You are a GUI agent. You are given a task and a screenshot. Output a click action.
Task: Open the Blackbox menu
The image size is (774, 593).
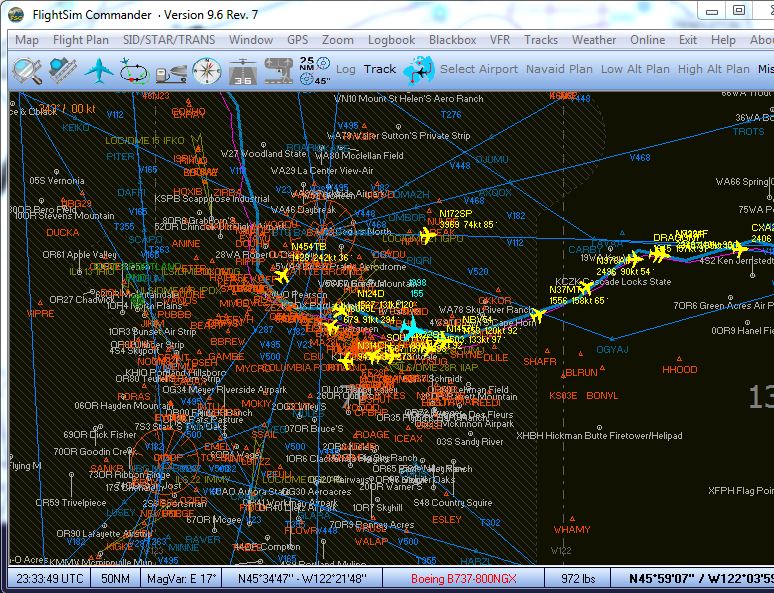[453, 40]
